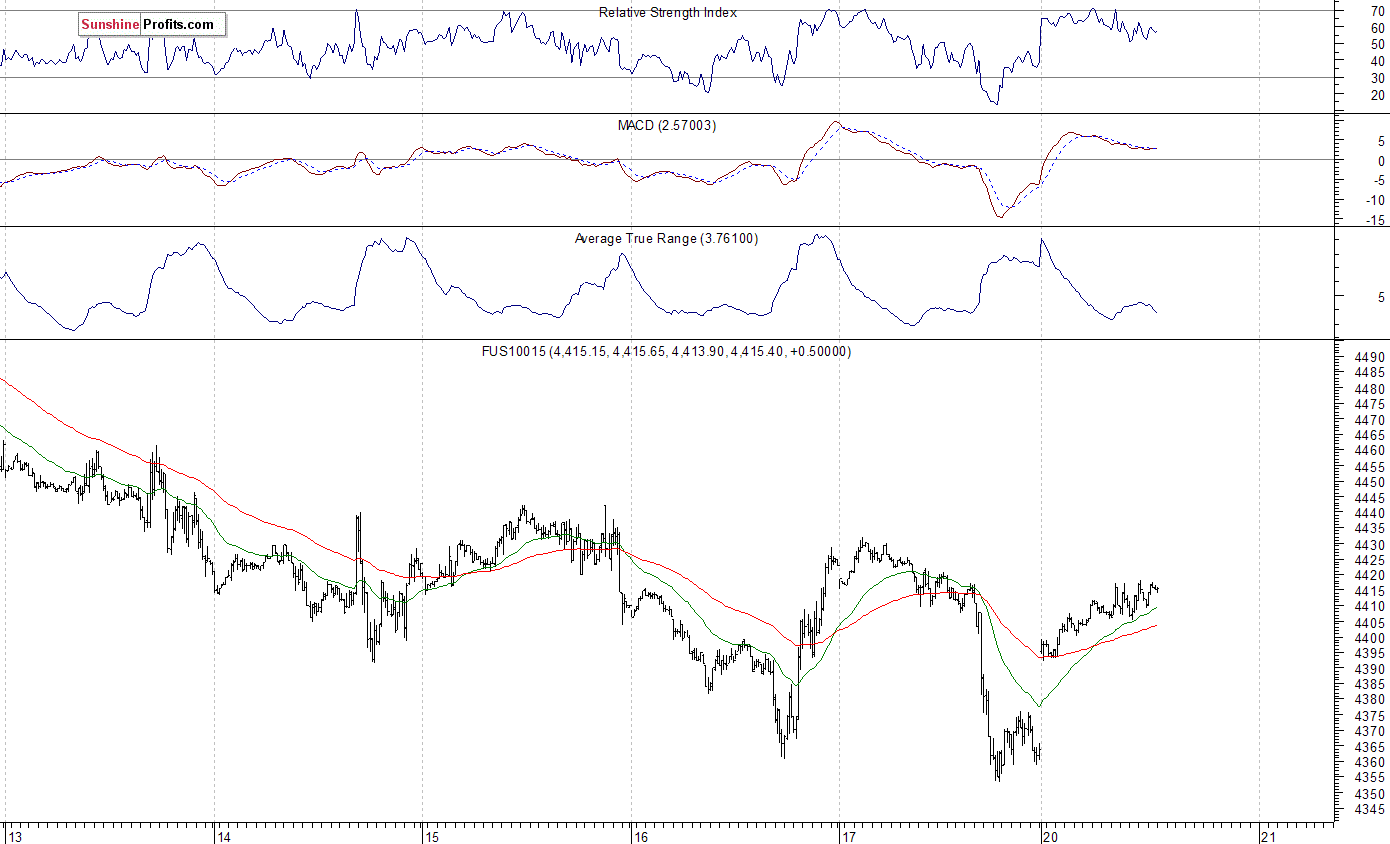Click the 14 date label on time axis
1390x844 pixels.
[224, 836]
